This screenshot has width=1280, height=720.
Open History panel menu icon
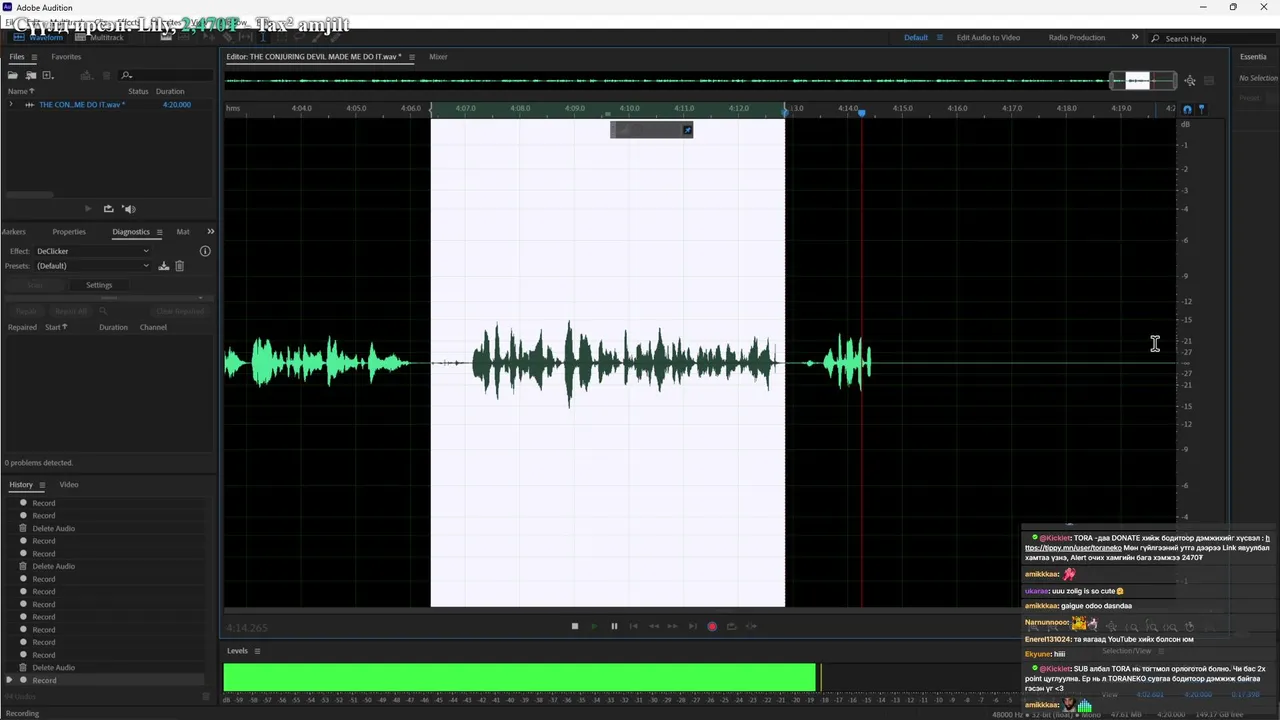click(41, 485)
